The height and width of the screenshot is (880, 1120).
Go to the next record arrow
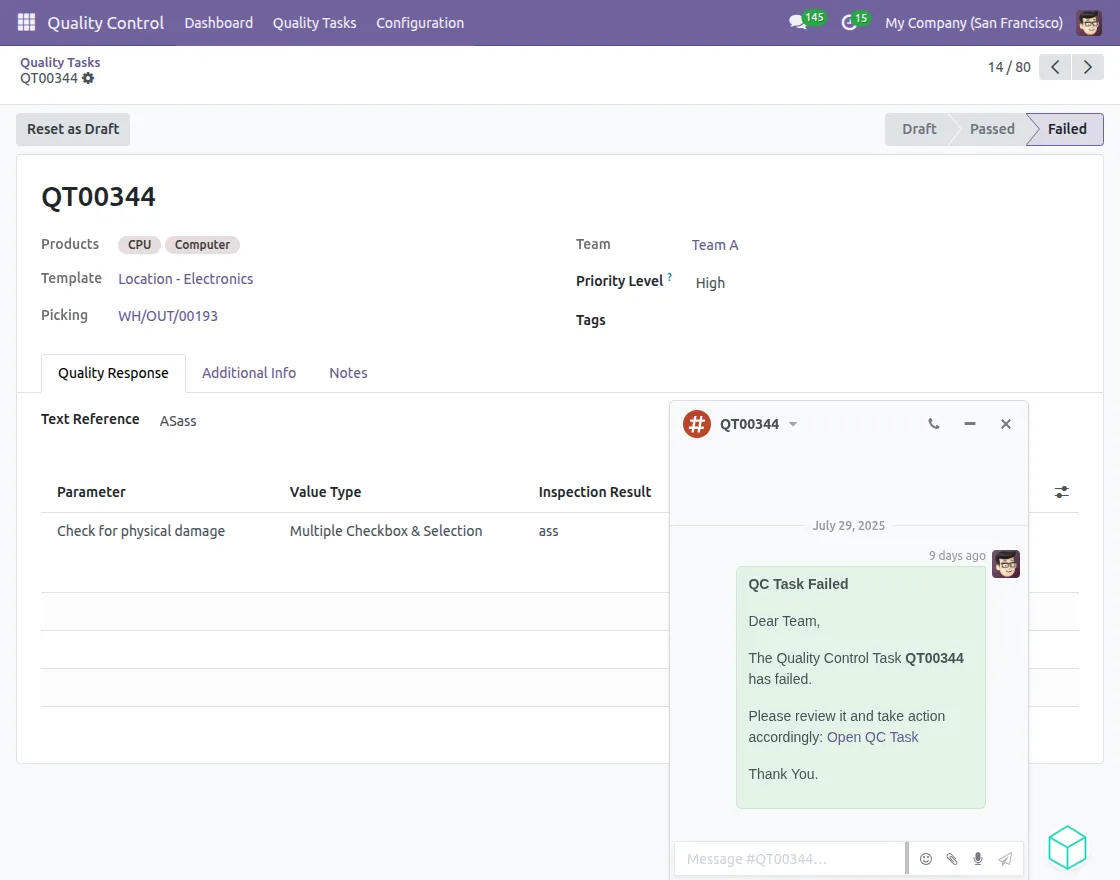(x=1087, y=67)
